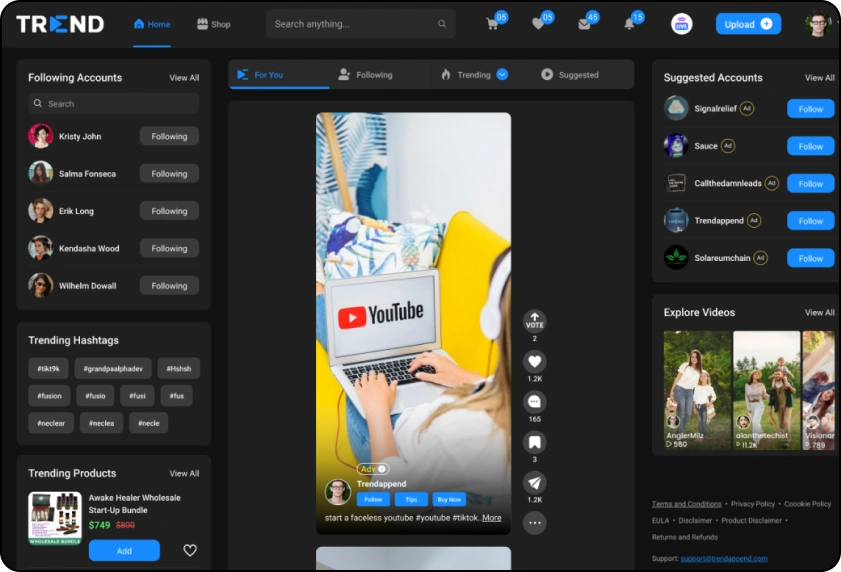The width and height of the screenshot is (841, 572).
Task: Click the Live broadcast icon
Action: pos(681,24)
